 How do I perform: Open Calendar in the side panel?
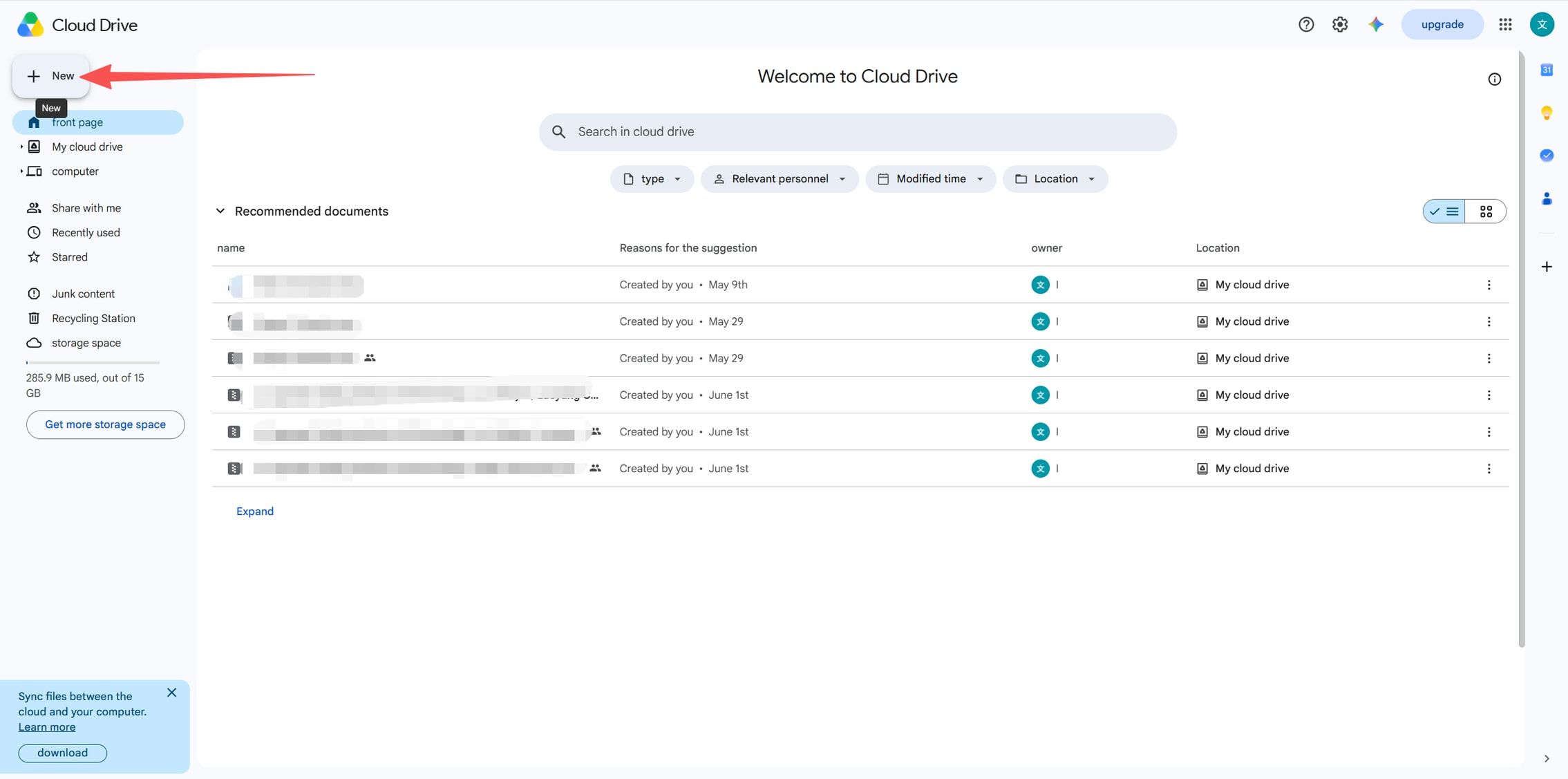coord(1547,70)
